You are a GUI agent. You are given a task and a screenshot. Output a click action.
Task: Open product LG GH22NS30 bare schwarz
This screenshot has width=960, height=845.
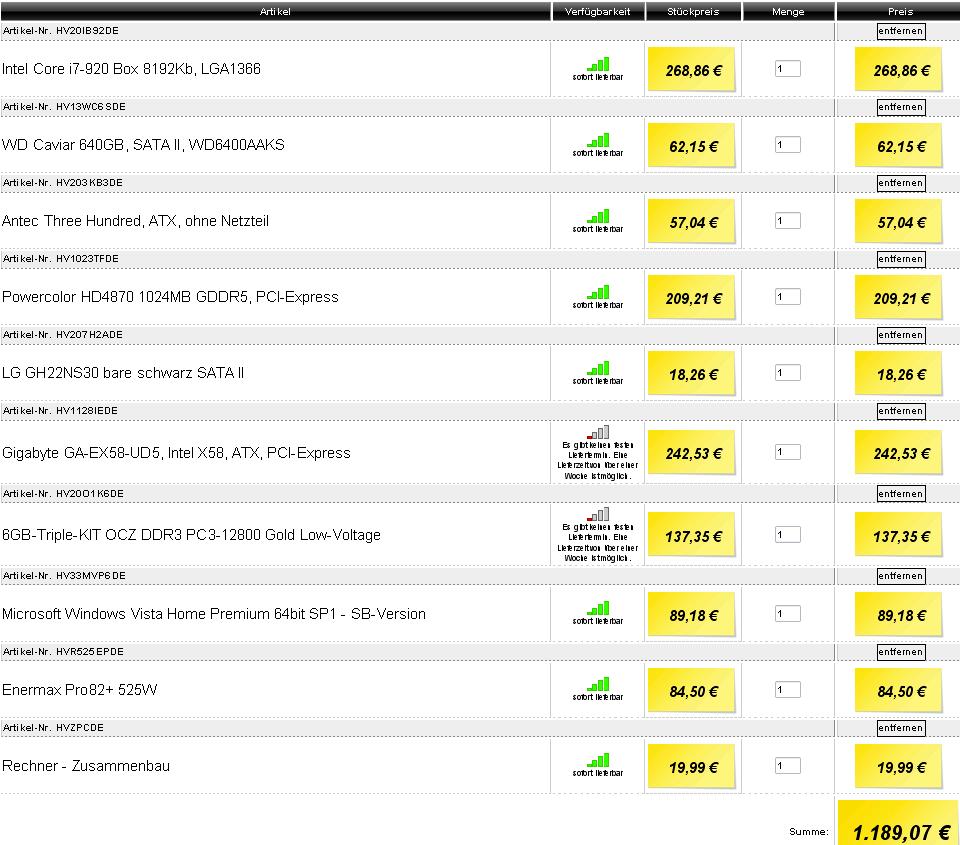click(123, 372)
